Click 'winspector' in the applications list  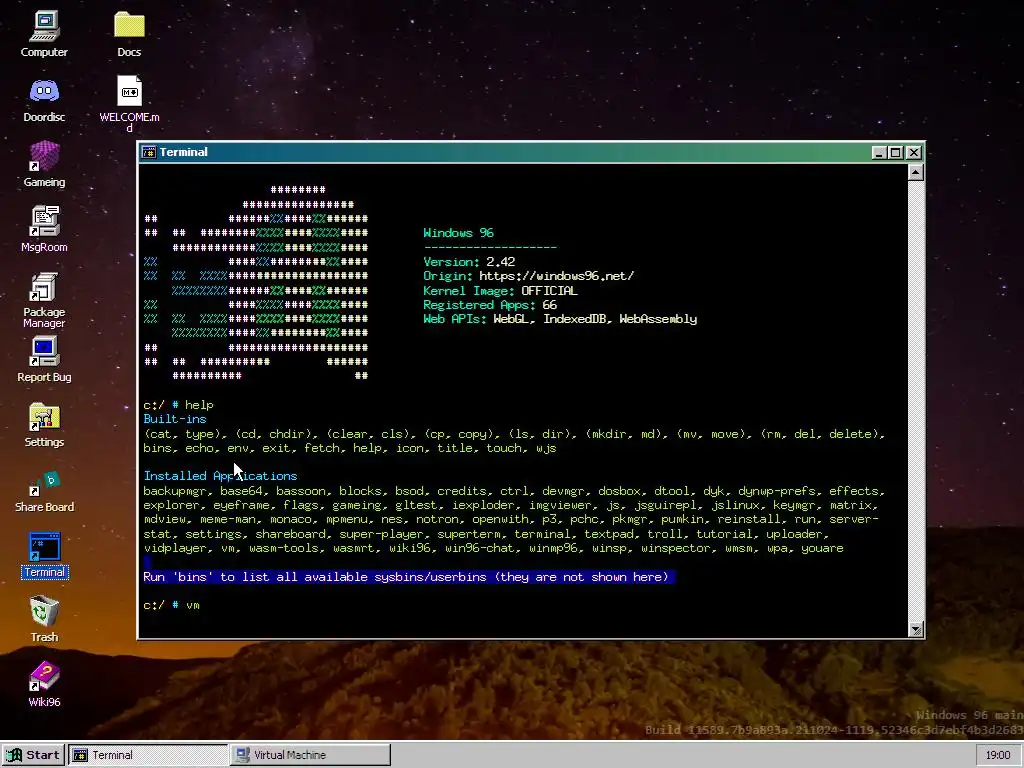tap(676, 549)
